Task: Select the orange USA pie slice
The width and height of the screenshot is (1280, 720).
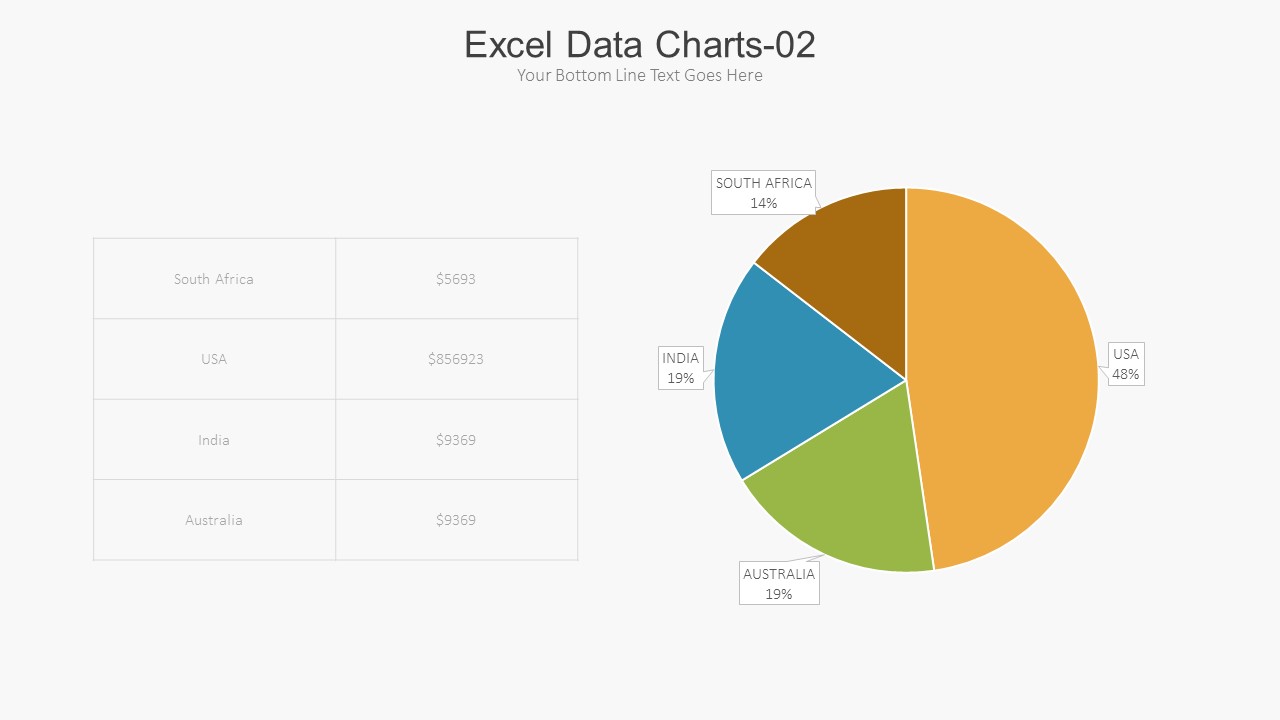Action: [1010, 380]
